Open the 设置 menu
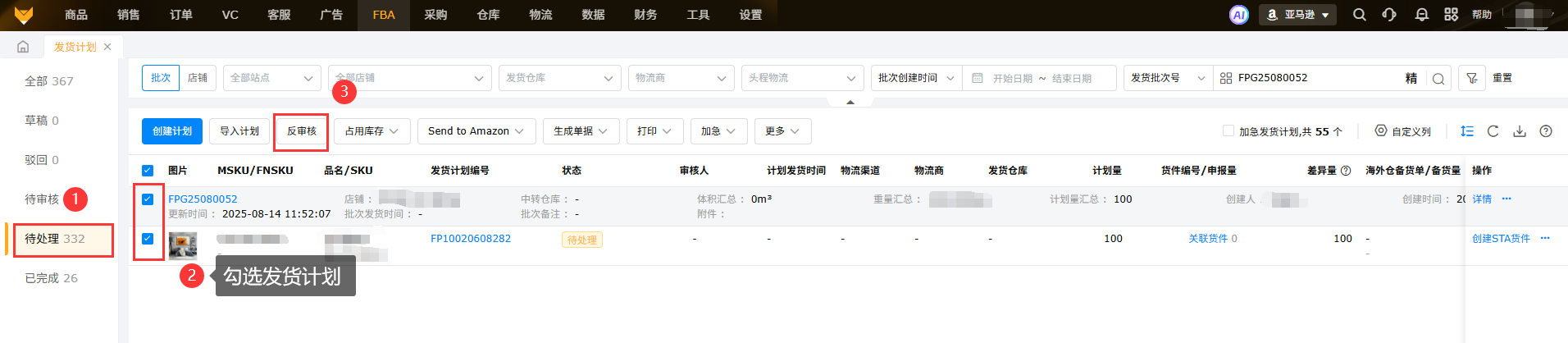1568x343 pixels. pyautogui.click(x=751, y=15)
